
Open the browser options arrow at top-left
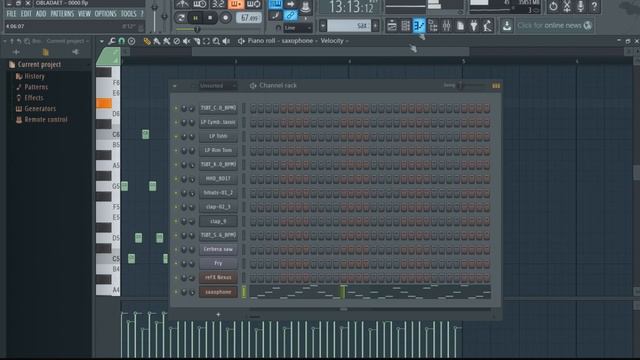[x=5, y=41]
